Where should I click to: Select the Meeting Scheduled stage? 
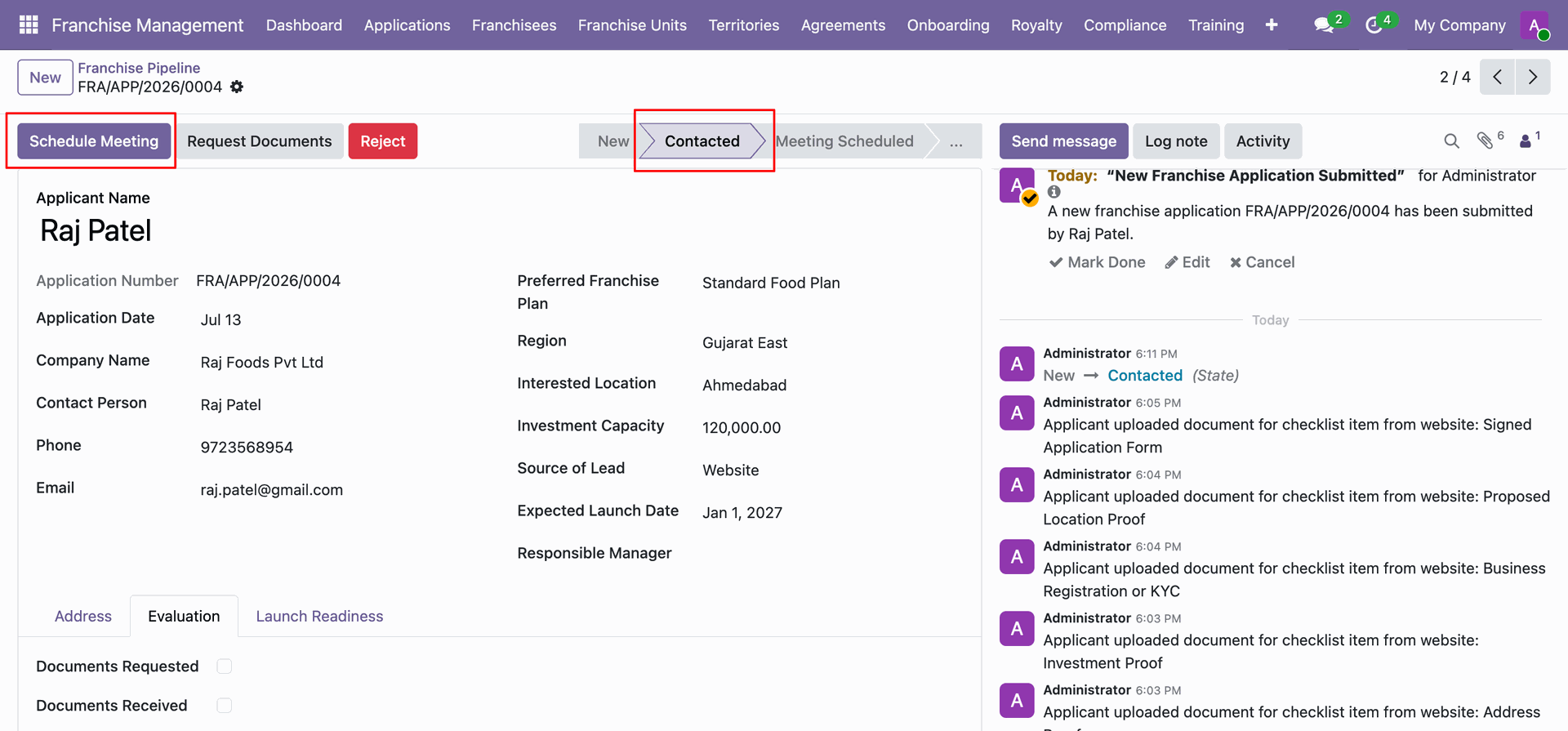coord(844,141)
